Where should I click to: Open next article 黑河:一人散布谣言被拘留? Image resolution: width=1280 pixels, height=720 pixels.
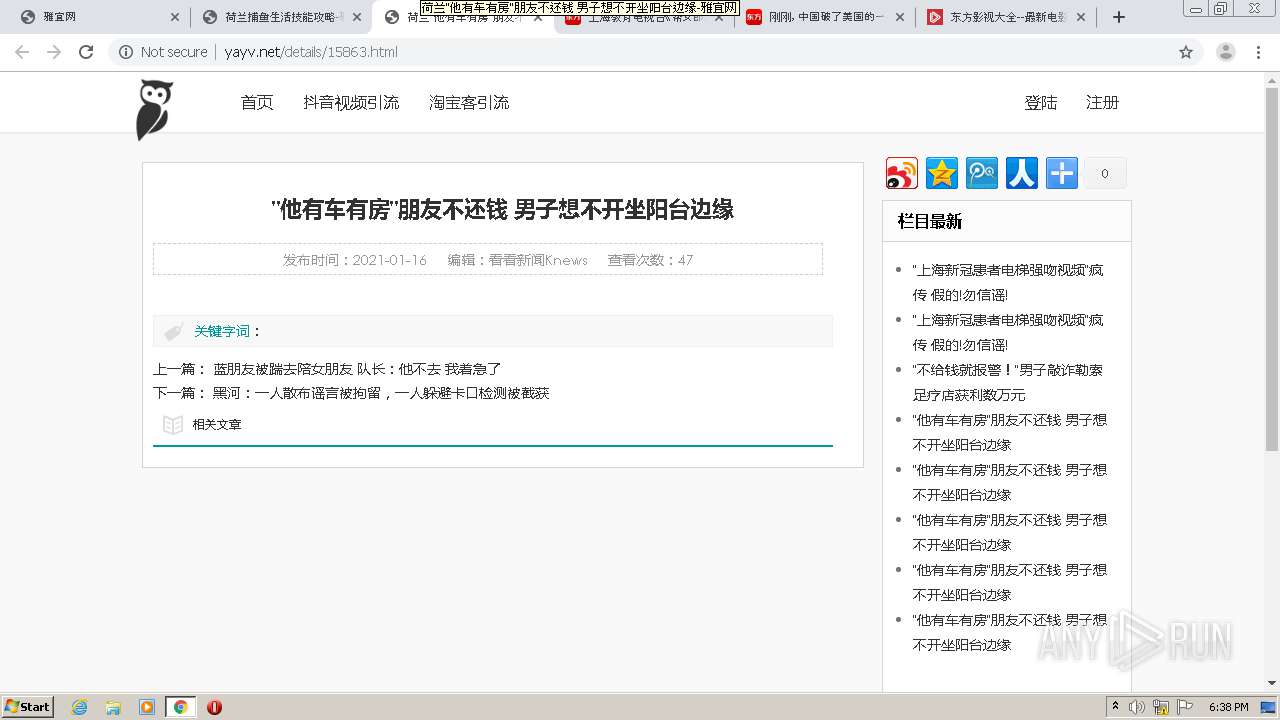click(x=381, y=393)
